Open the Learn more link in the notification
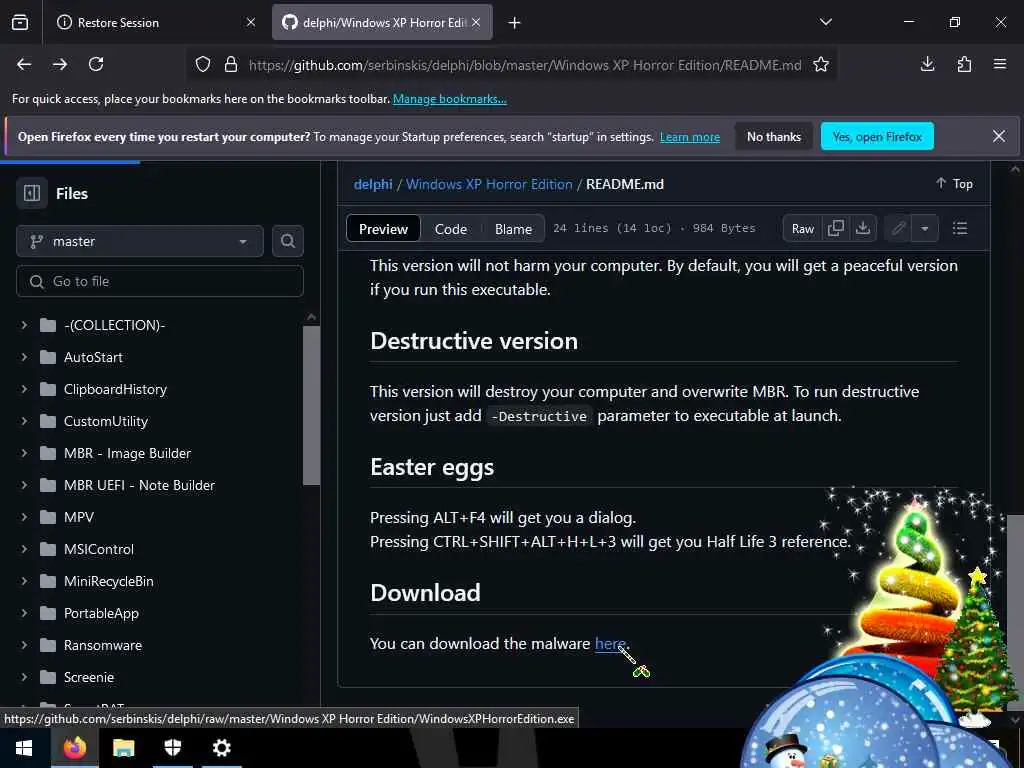The height and width of the screenshot is (768, 1024). coord(690,137)
